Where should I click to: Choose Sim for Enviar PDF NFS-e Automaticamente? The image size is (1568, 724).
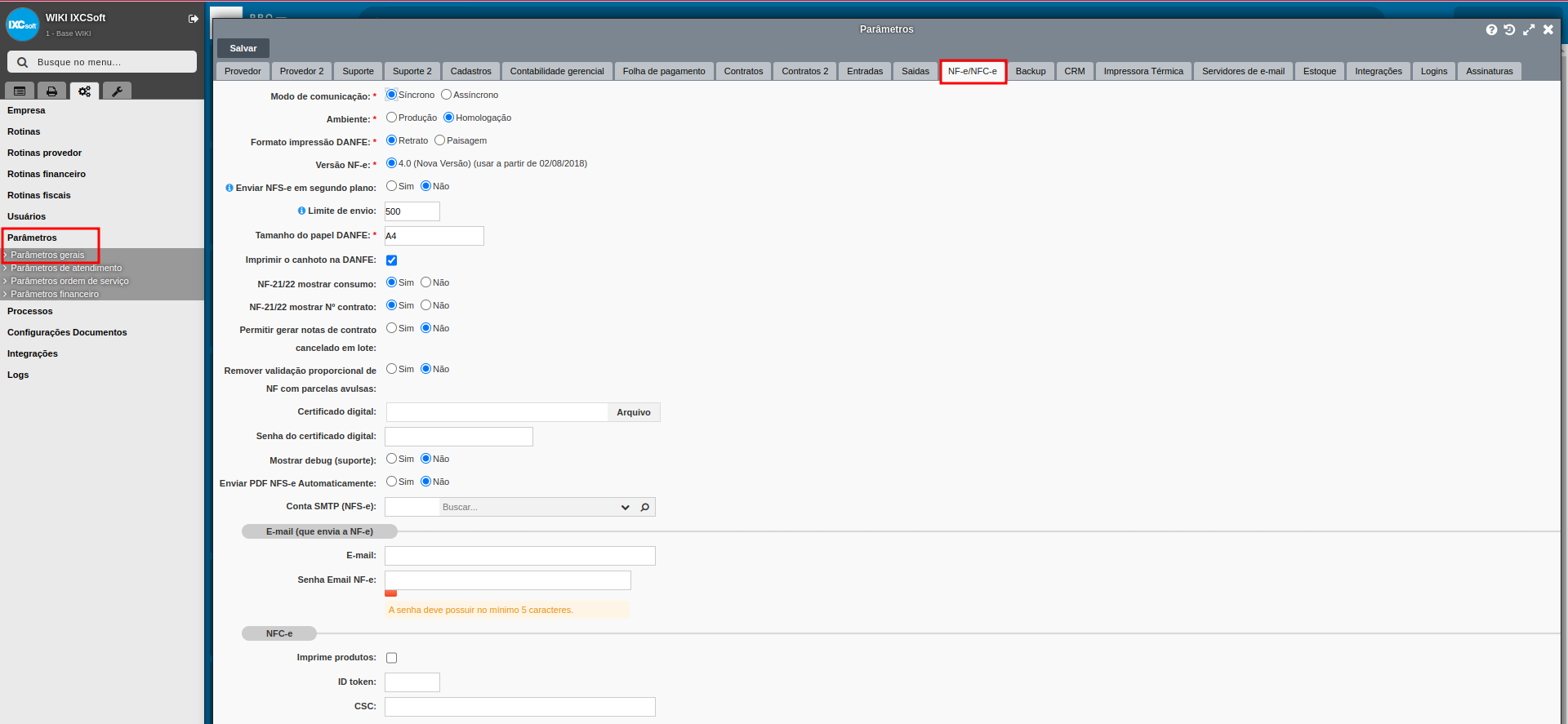391,482
